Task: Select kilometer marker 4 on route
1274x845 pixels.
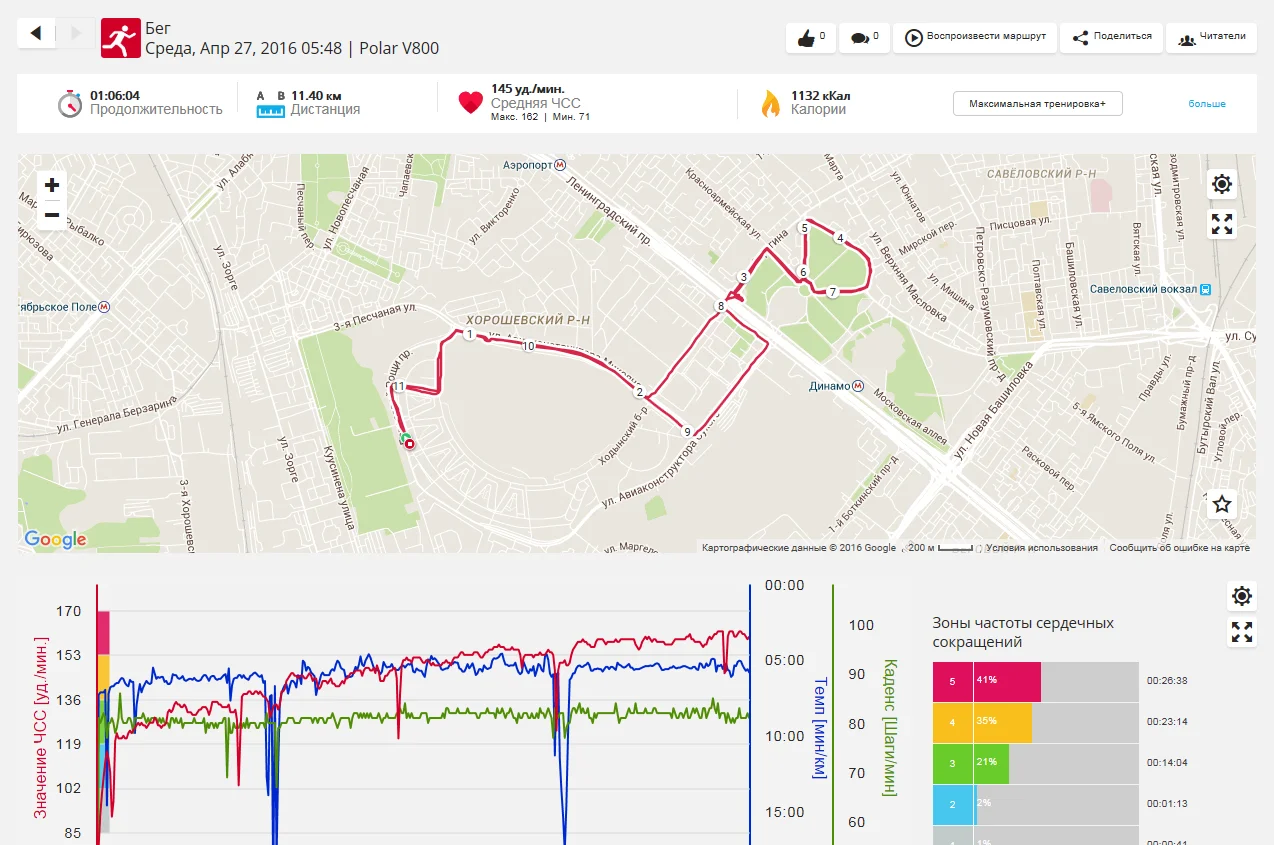Action: [x=840, y=238]
